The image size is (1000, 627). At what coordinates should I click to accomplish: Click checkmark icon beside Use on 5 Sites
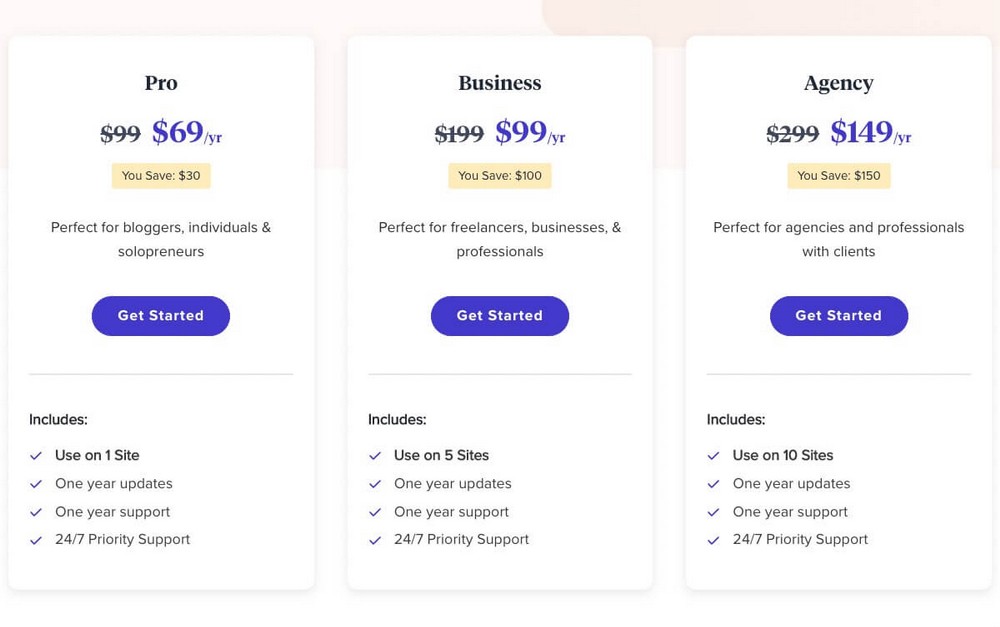point(375,456)
